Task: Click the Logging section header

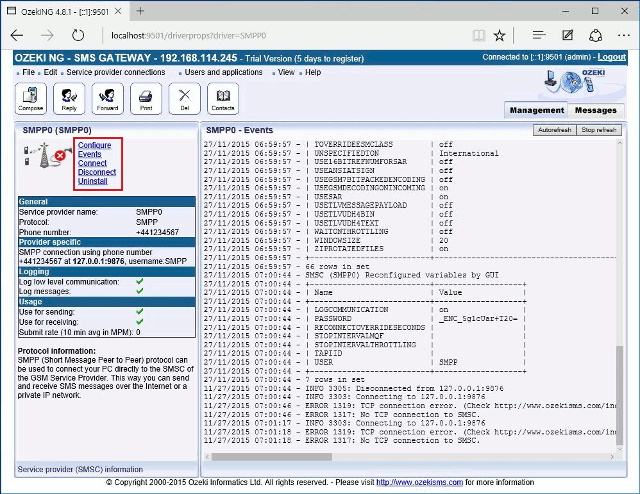Action: point(107,272)
